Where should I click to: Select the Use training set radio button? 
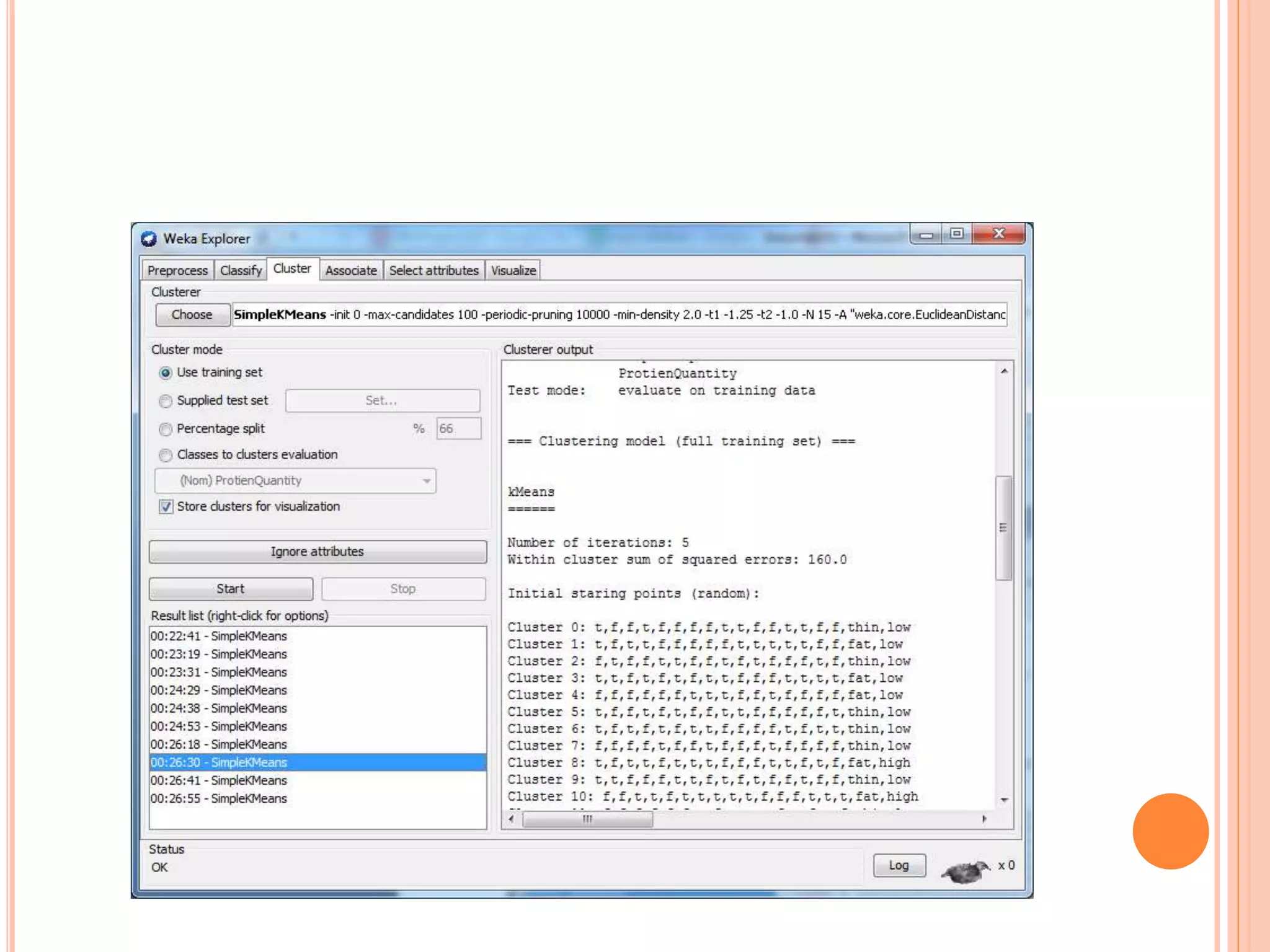click(166, 373)
